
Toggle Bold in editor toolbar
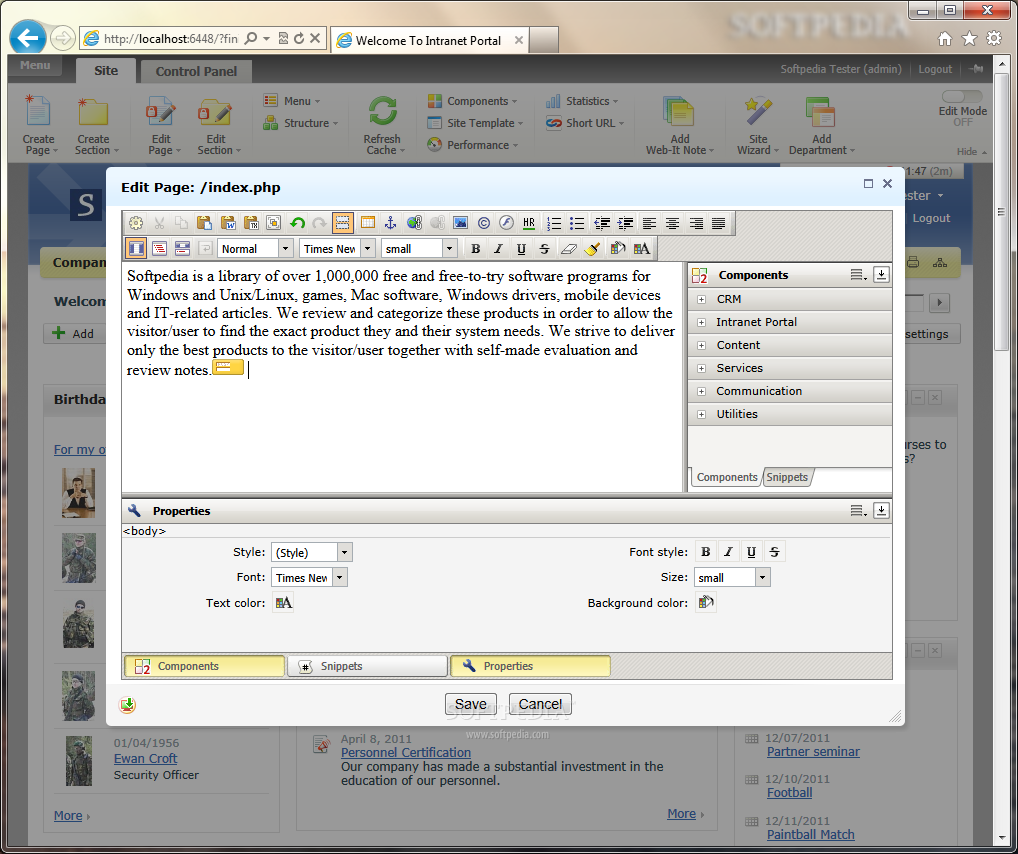[475, 248]
